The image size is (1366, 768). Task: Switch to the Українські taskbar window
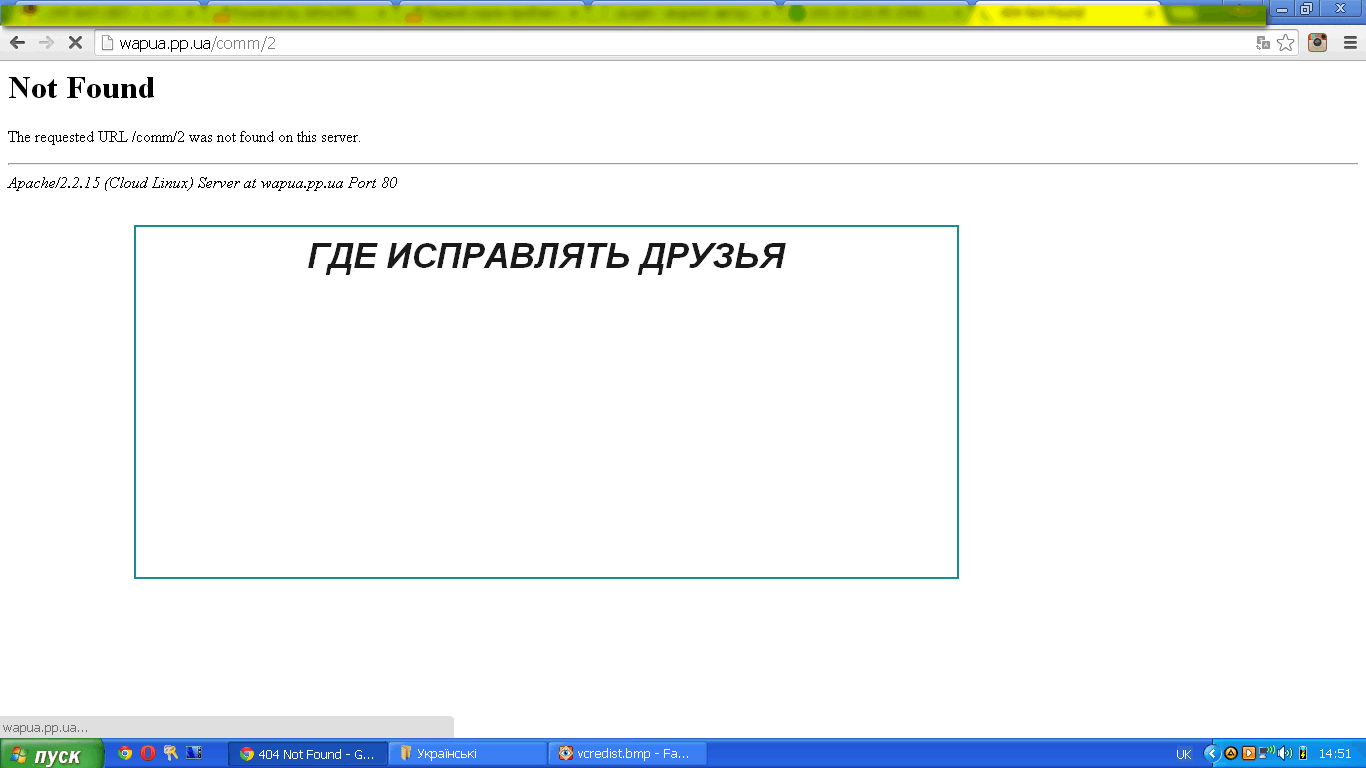point(468,754)
